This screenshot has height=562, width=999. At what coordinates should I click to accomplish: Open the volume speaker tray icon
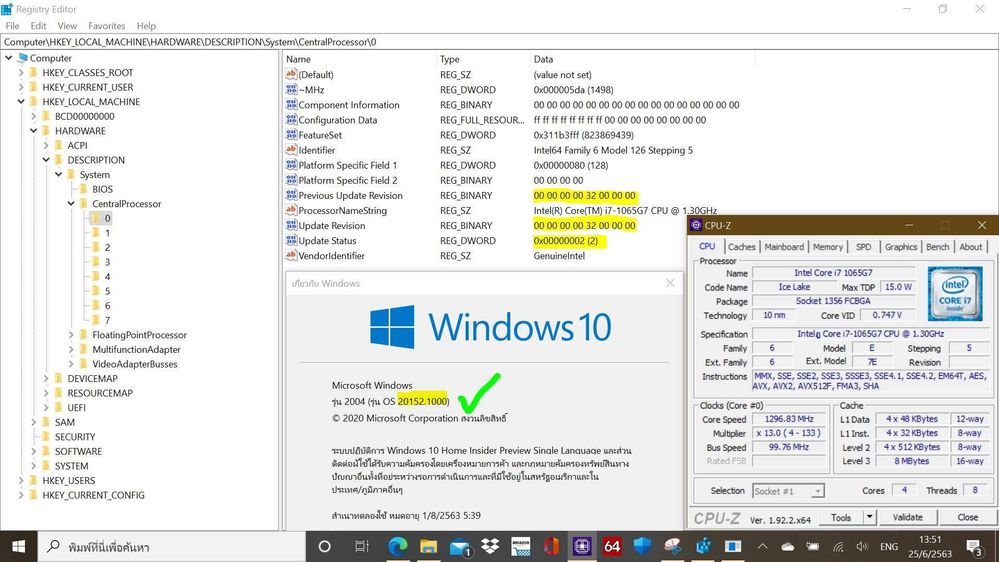coord(863,547)
